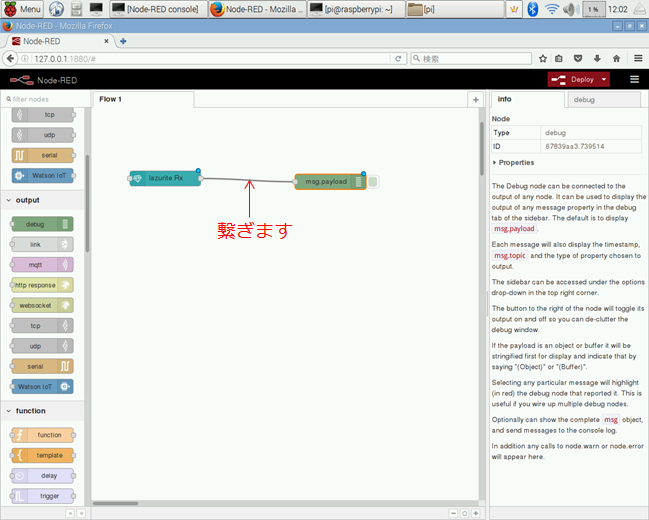Click the volume speaker tray icon
Image resolution: width=649 pixels, height=520 pixels.
571,9
